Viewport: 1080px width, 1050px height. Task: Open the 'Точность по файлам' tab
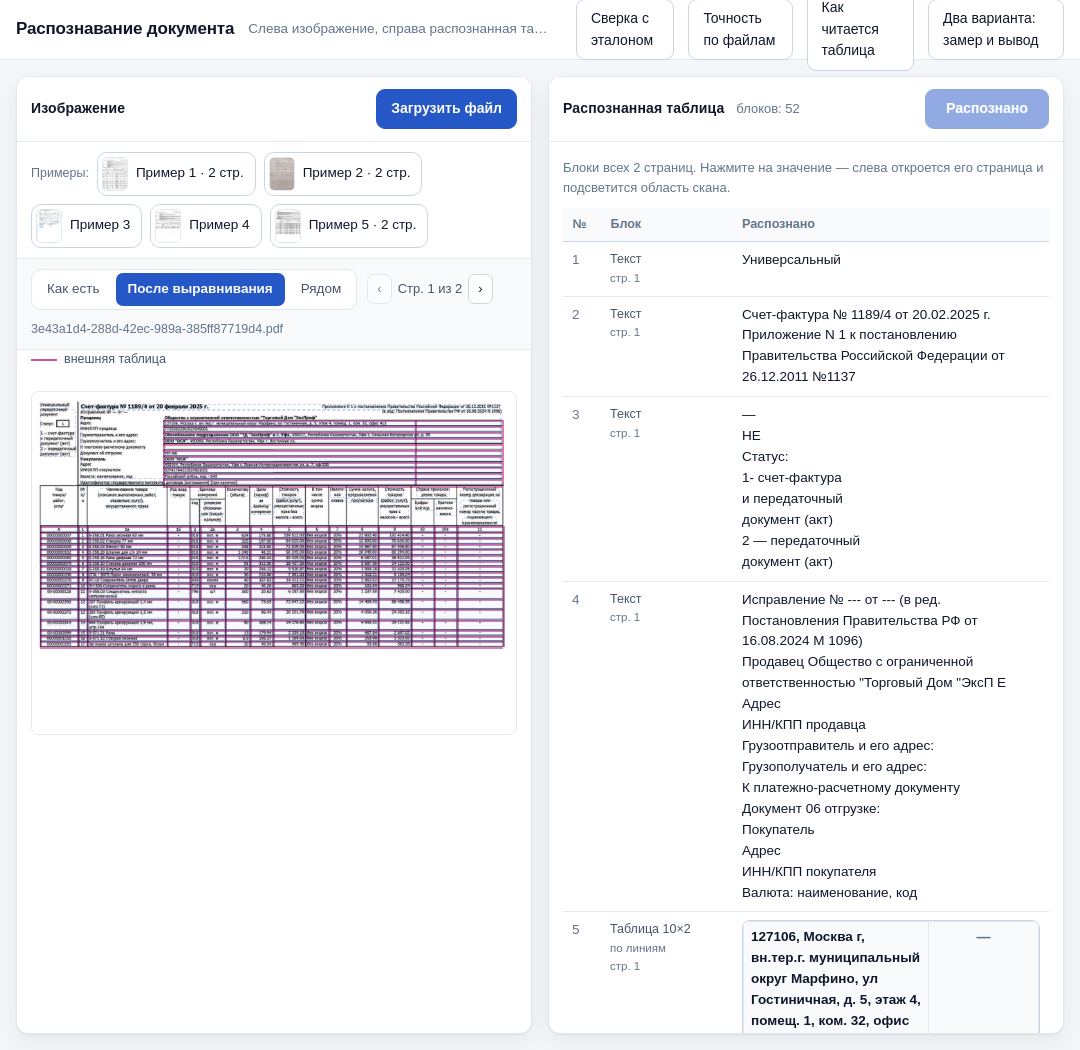740,29
